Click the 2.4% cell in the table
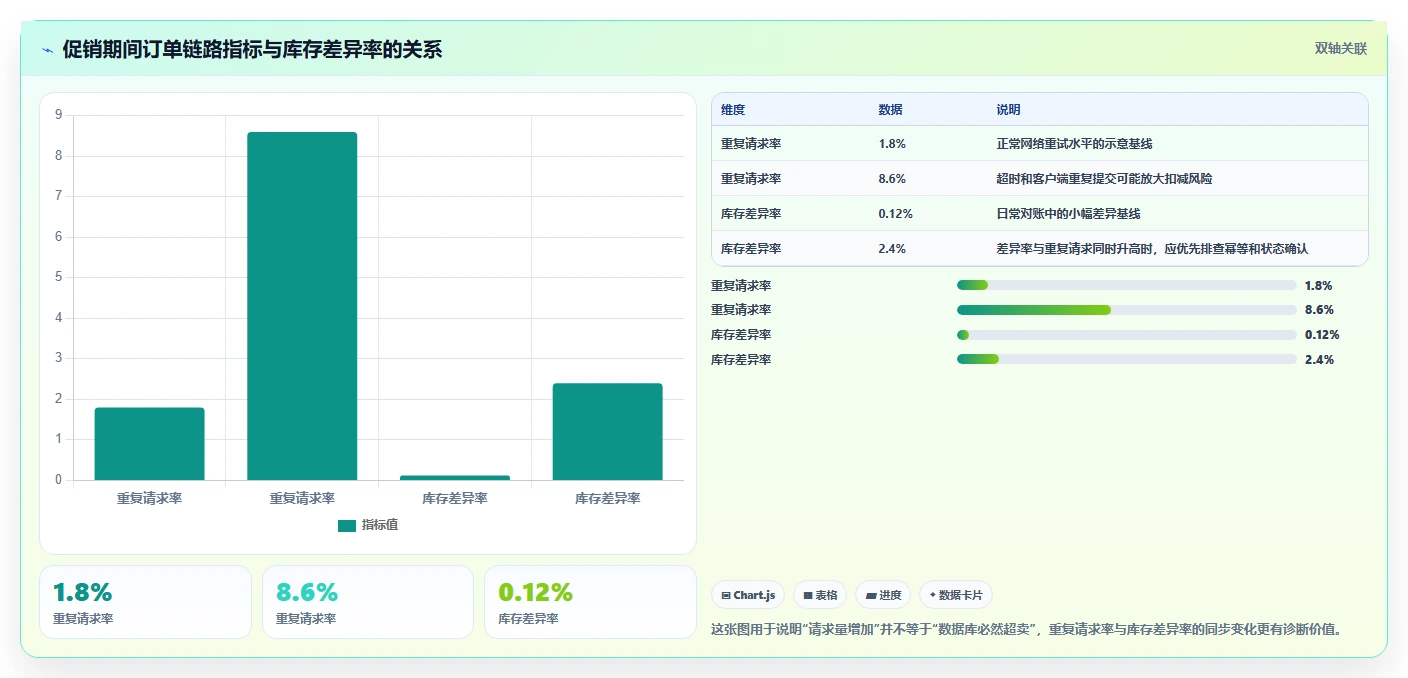Screen dimensions: 1408x678 click(x=892, y=249)
